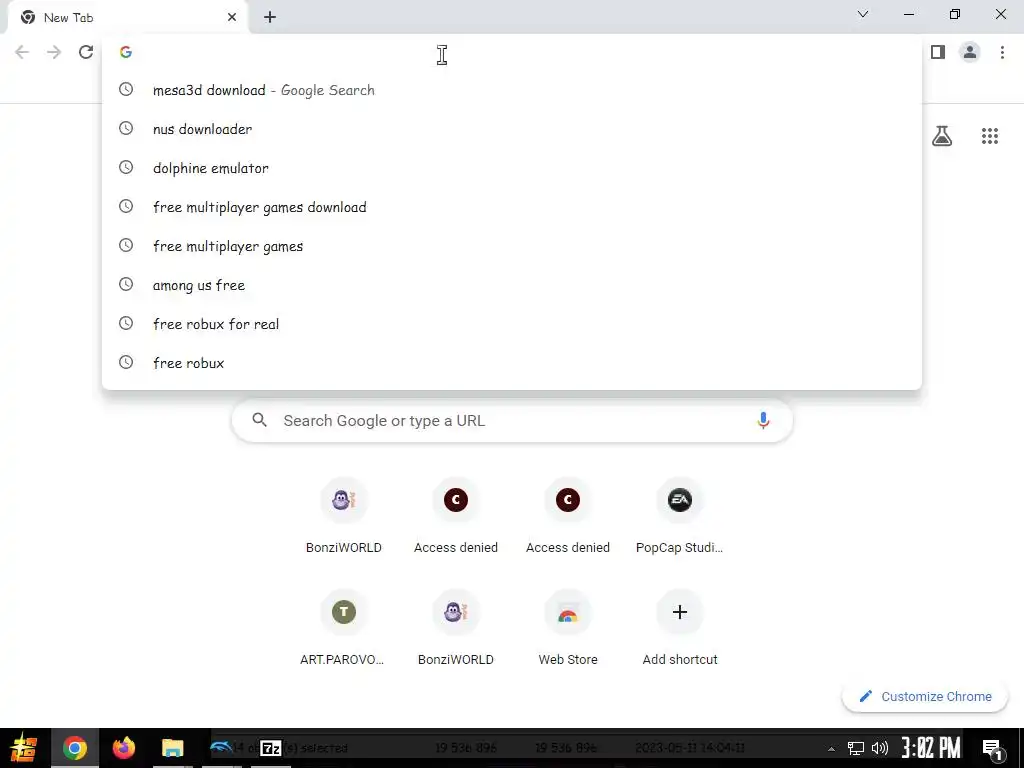The width and height of the screenshot is (1024, 768).
Task: Click the magnifier icon in the search box
Action: pos(259,420)
